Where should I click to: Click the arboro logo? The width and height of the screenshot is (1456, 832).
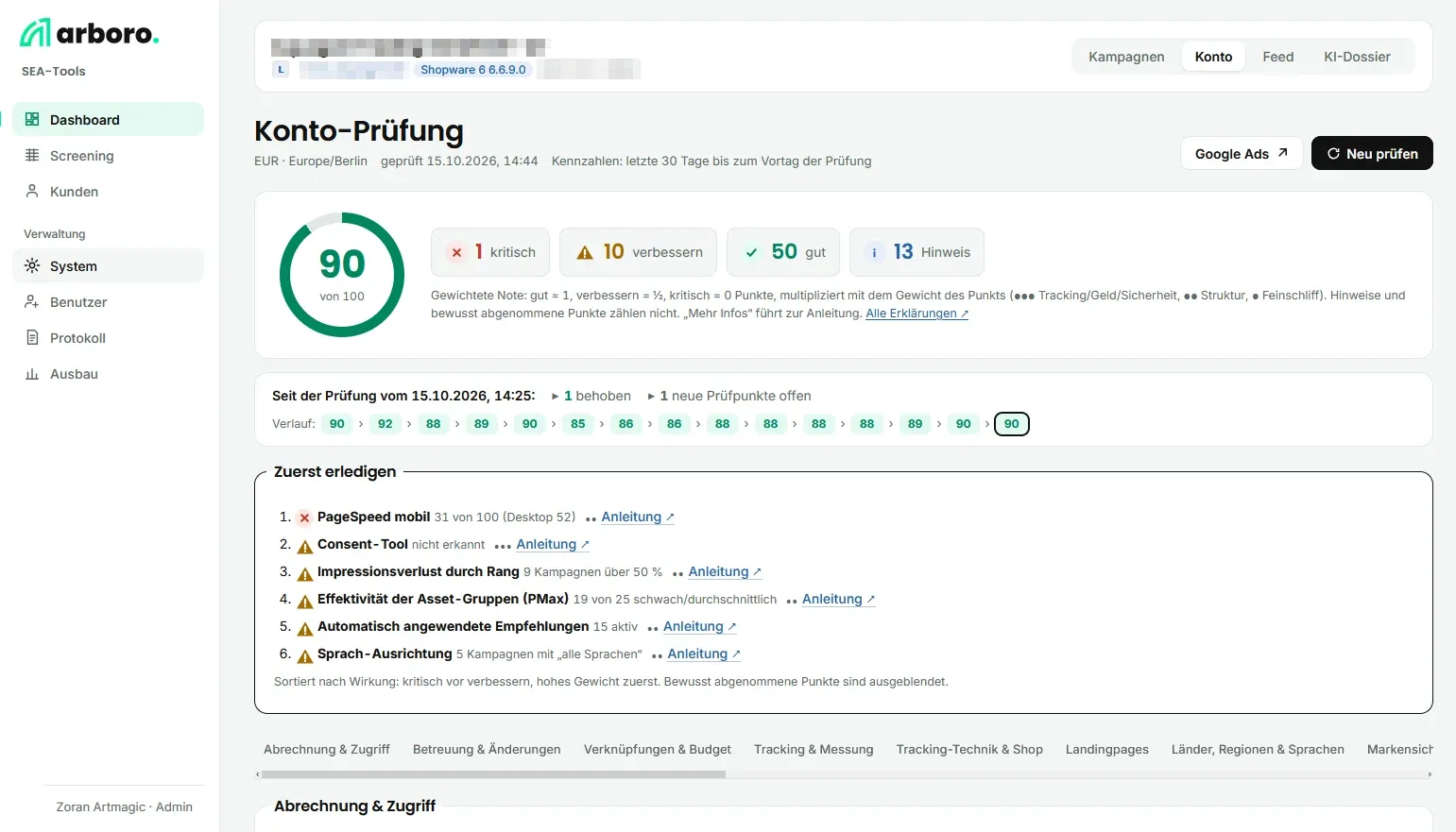tap(90, 33)
